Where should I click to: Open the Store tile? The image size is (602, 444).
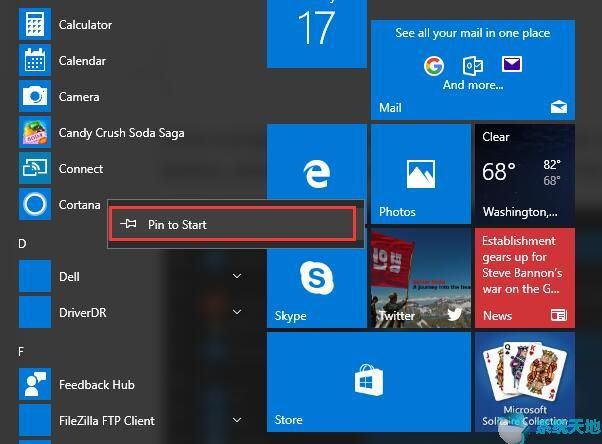[x=369, y=382]
